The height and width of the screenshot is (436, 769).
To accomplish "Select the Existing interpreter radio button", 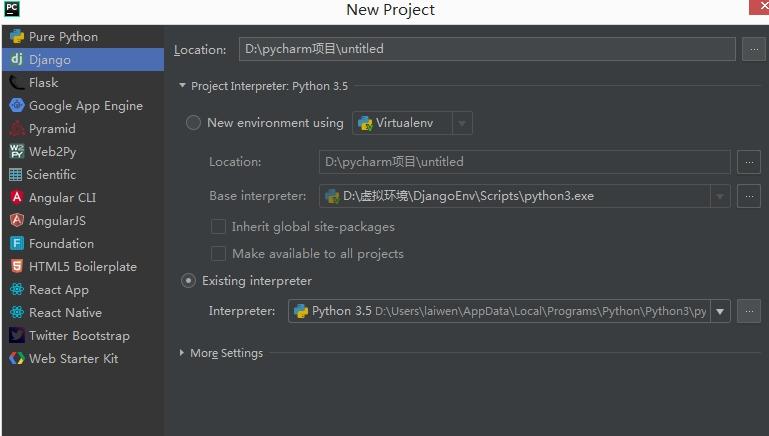I will point(188,281).
